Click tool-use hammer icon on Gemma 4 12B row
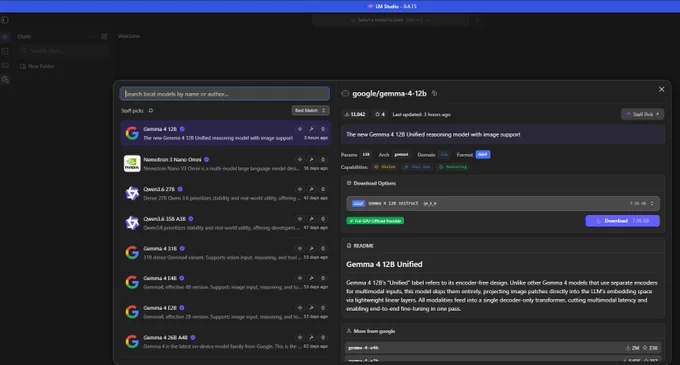 coord(311,129)
